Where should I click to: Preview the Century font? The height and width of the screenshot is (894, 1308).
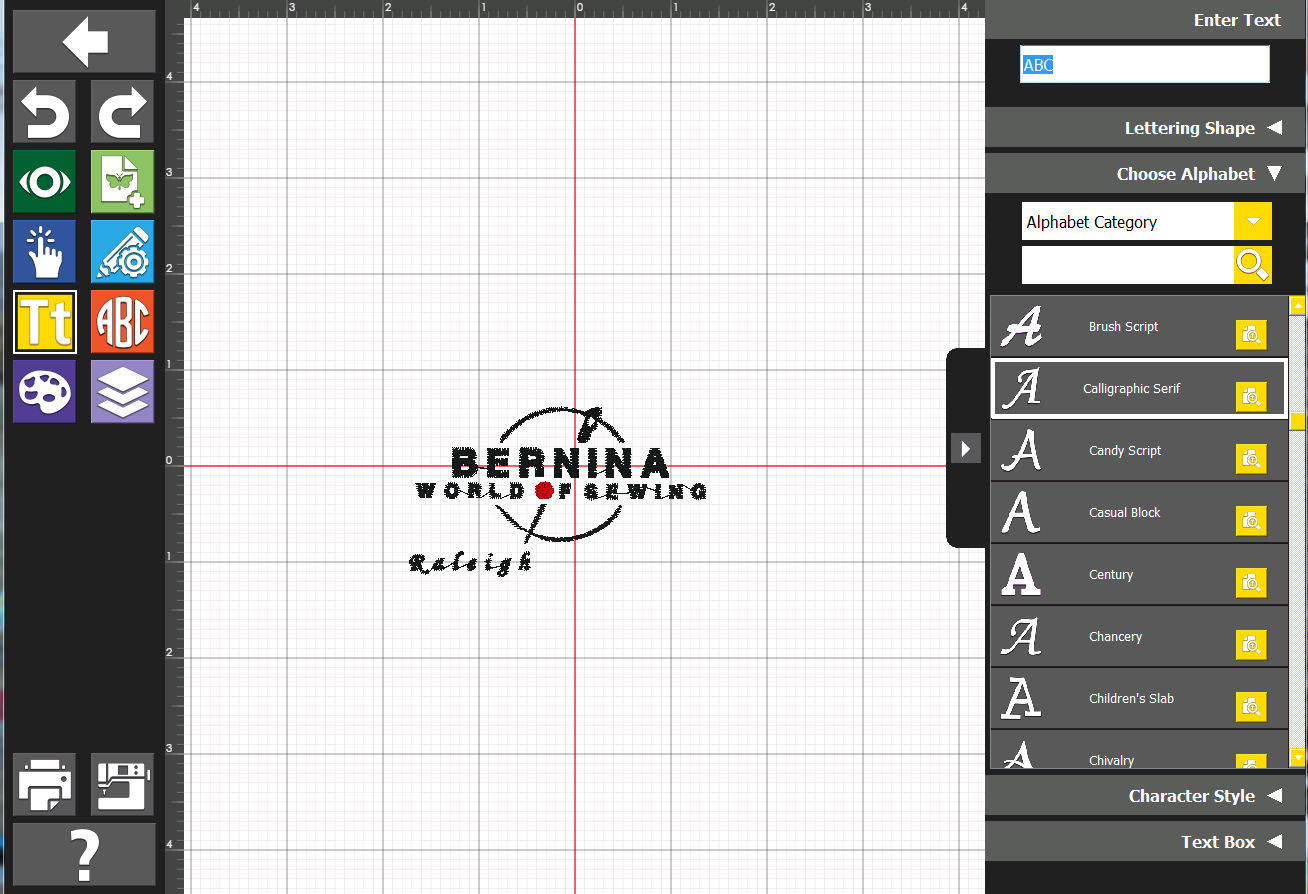click(1251, 583)
